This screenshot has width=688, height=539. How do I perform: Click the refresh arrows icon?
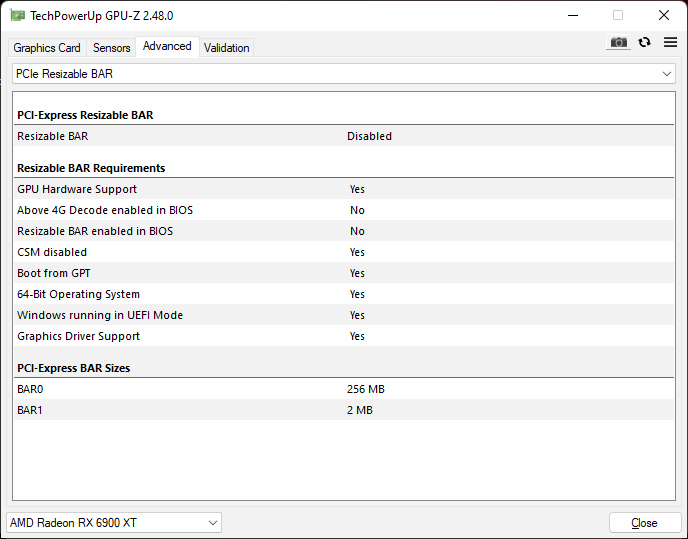[x=644, y=42]
